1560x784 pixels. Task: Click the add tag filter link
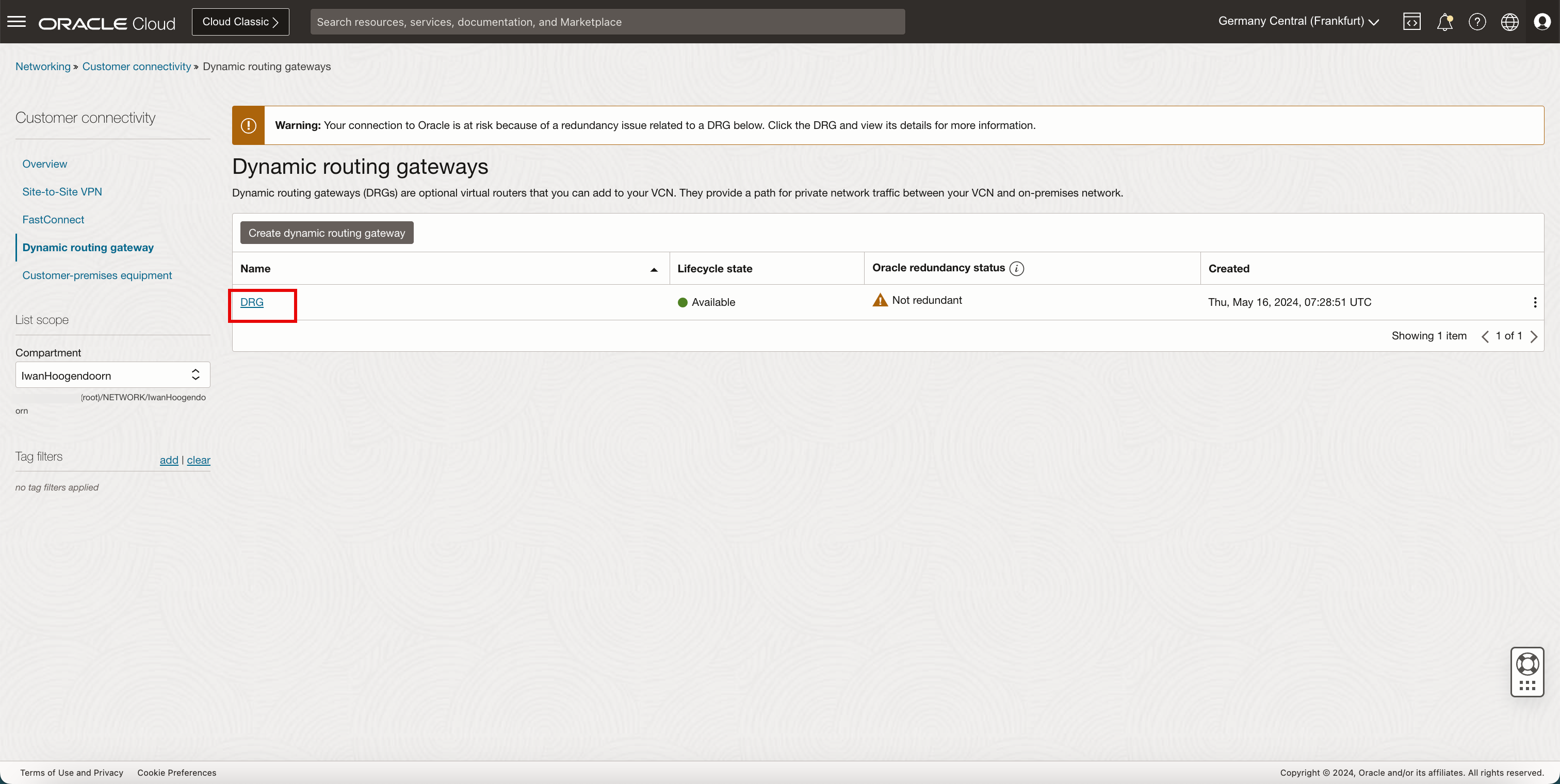[168, 460]
